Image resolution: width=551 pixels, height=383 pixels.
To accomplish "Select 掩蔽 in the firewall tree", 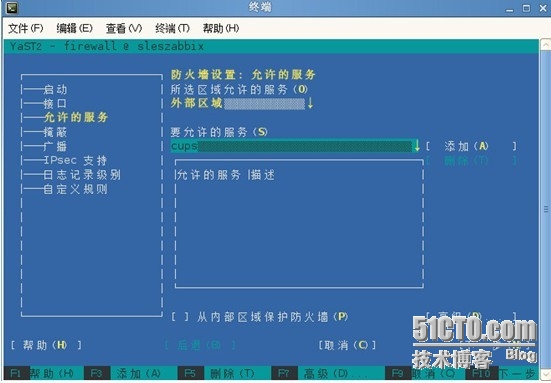I will pyautogui.click(x=55, y=132).
